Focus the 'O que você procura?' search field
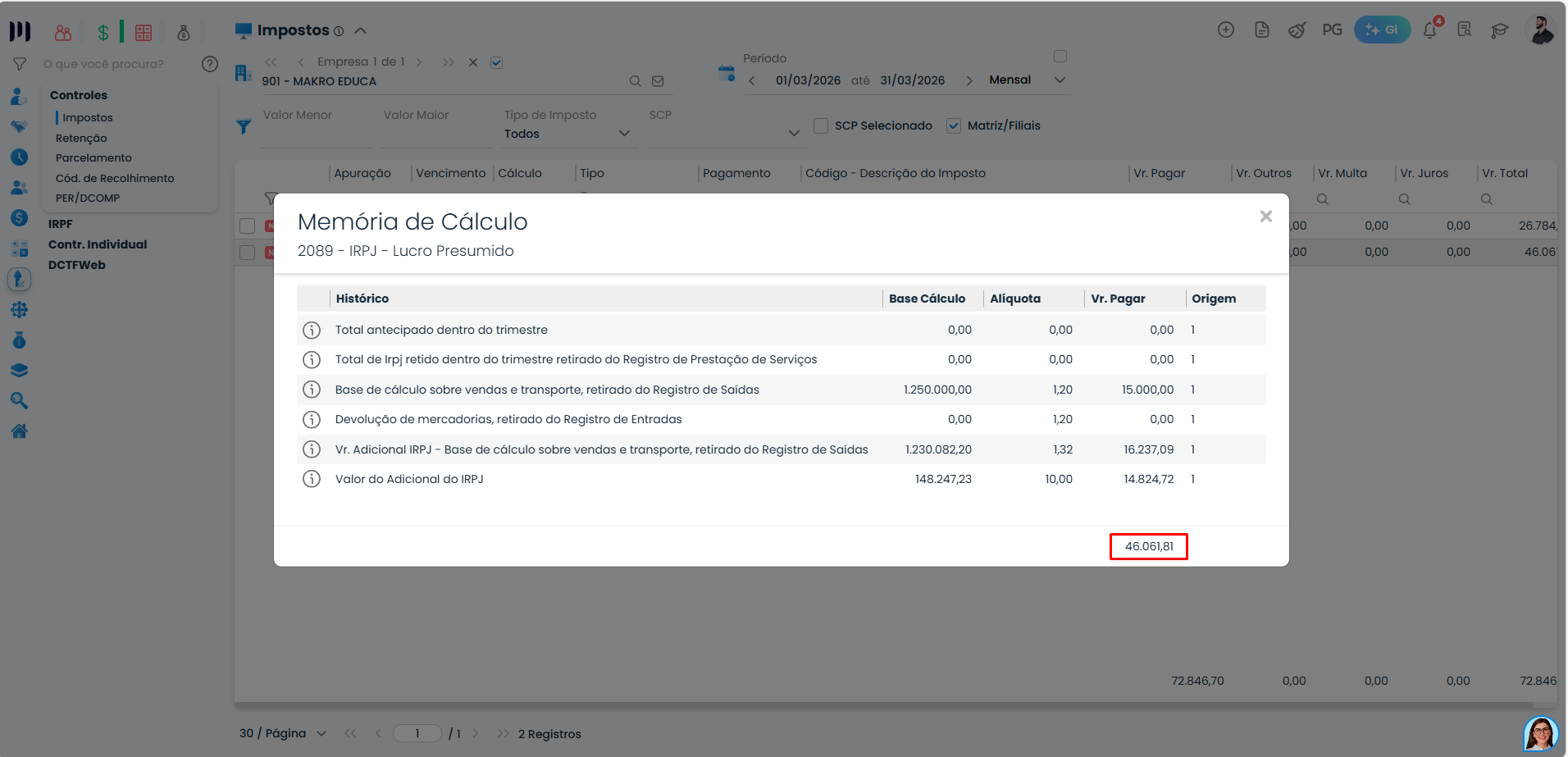 tap(115, 64)
